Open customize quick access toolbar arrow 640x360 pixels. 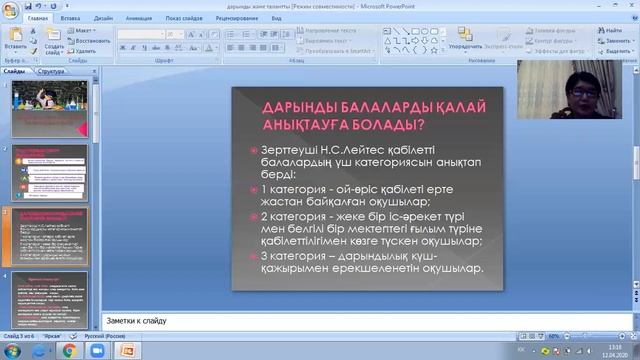[67, 6]
